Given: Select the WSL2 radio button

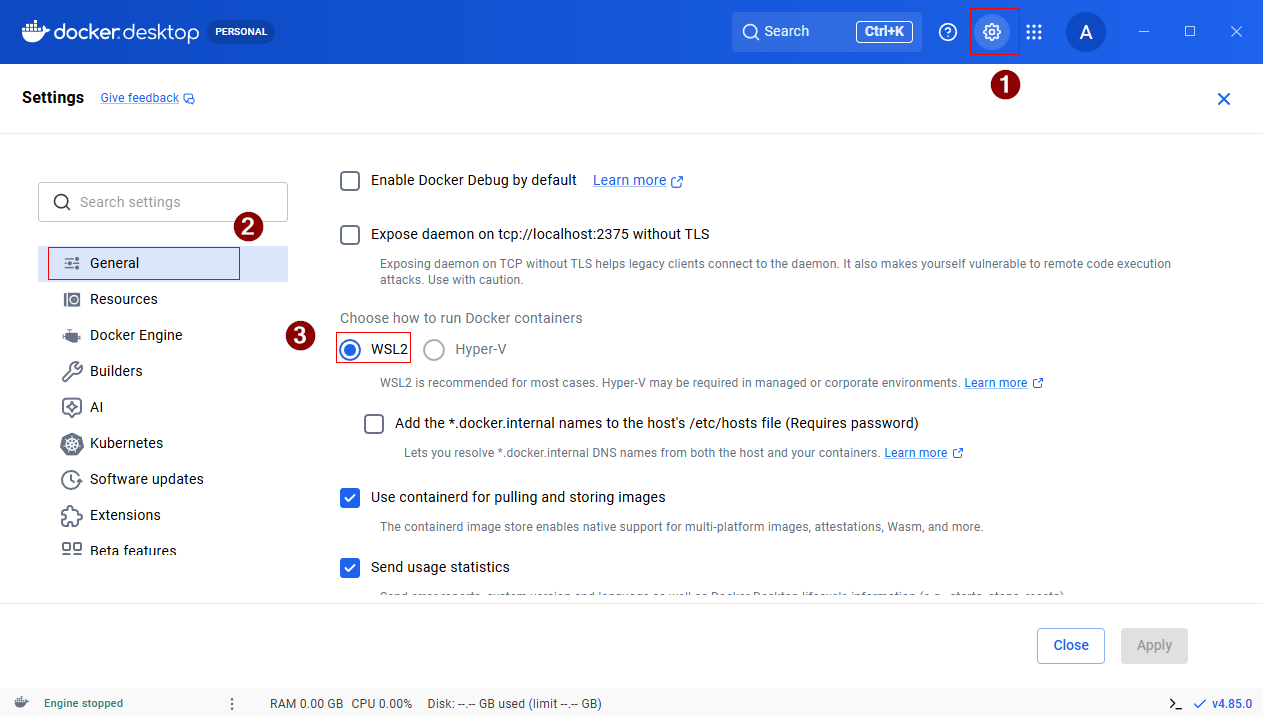Looking at the screenshot, I should [350, 350].
